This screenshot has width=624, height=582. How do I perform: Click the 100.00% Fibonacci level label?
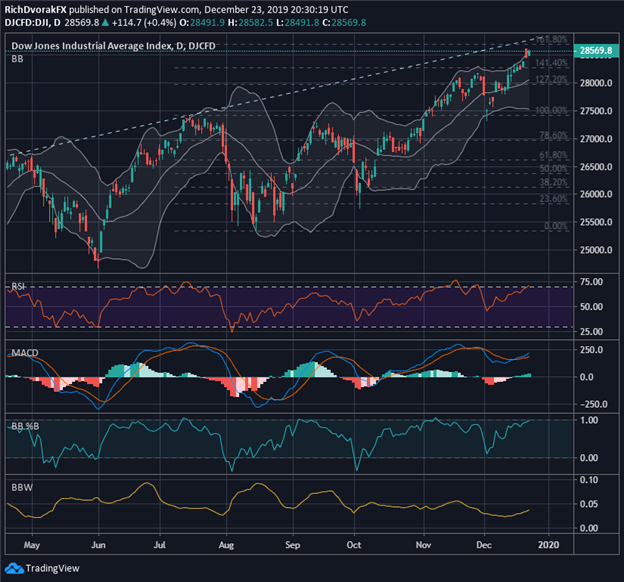tap(552, 110)
